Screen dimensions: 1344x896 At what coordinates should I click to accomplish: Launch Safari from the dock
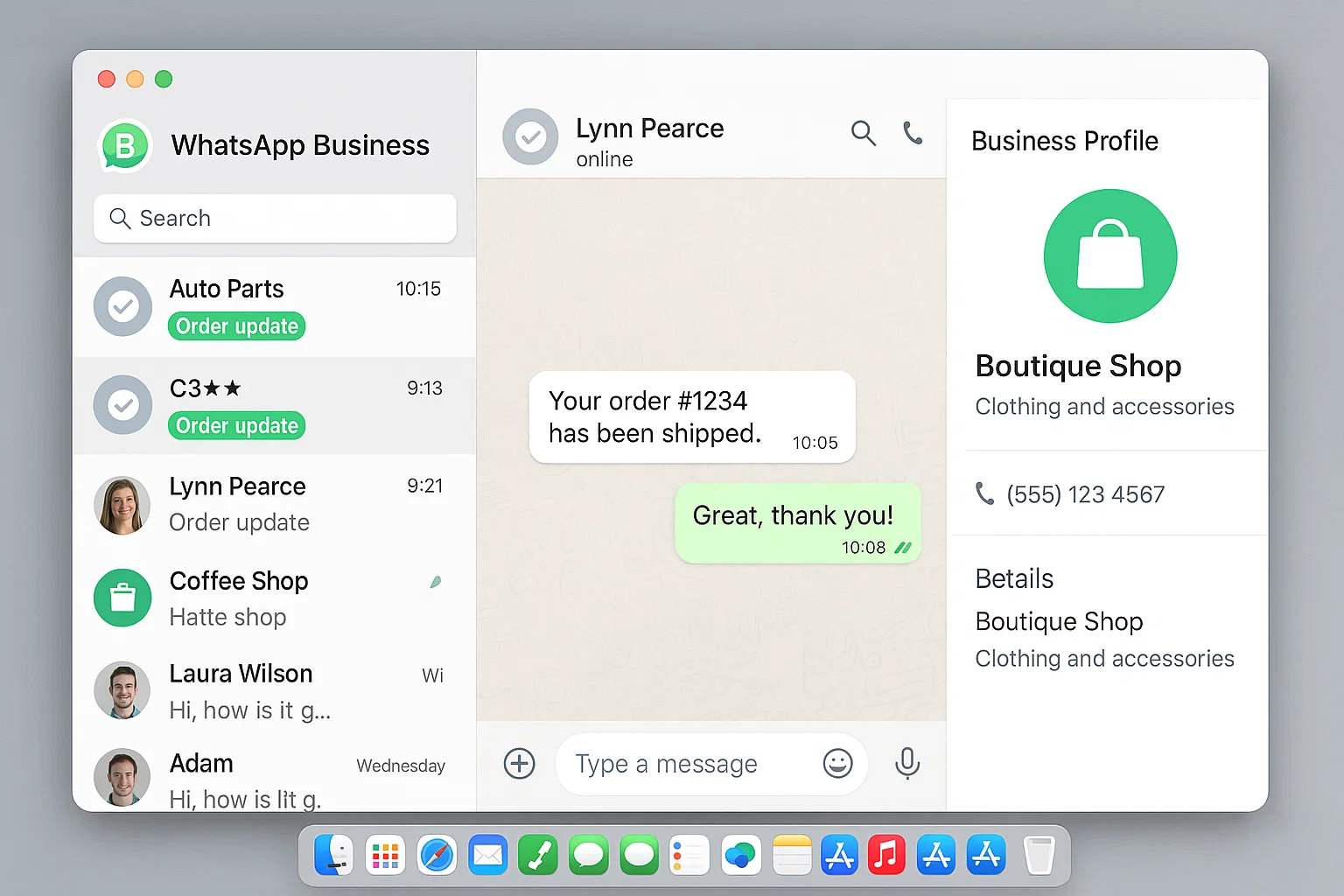[436, 855]
